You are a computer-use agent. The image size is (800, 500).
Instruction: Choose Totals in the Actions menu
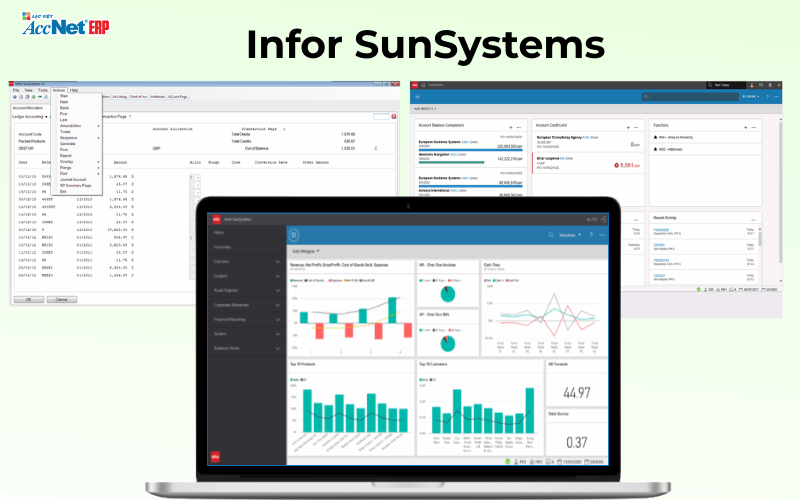[x=65, y=132]
